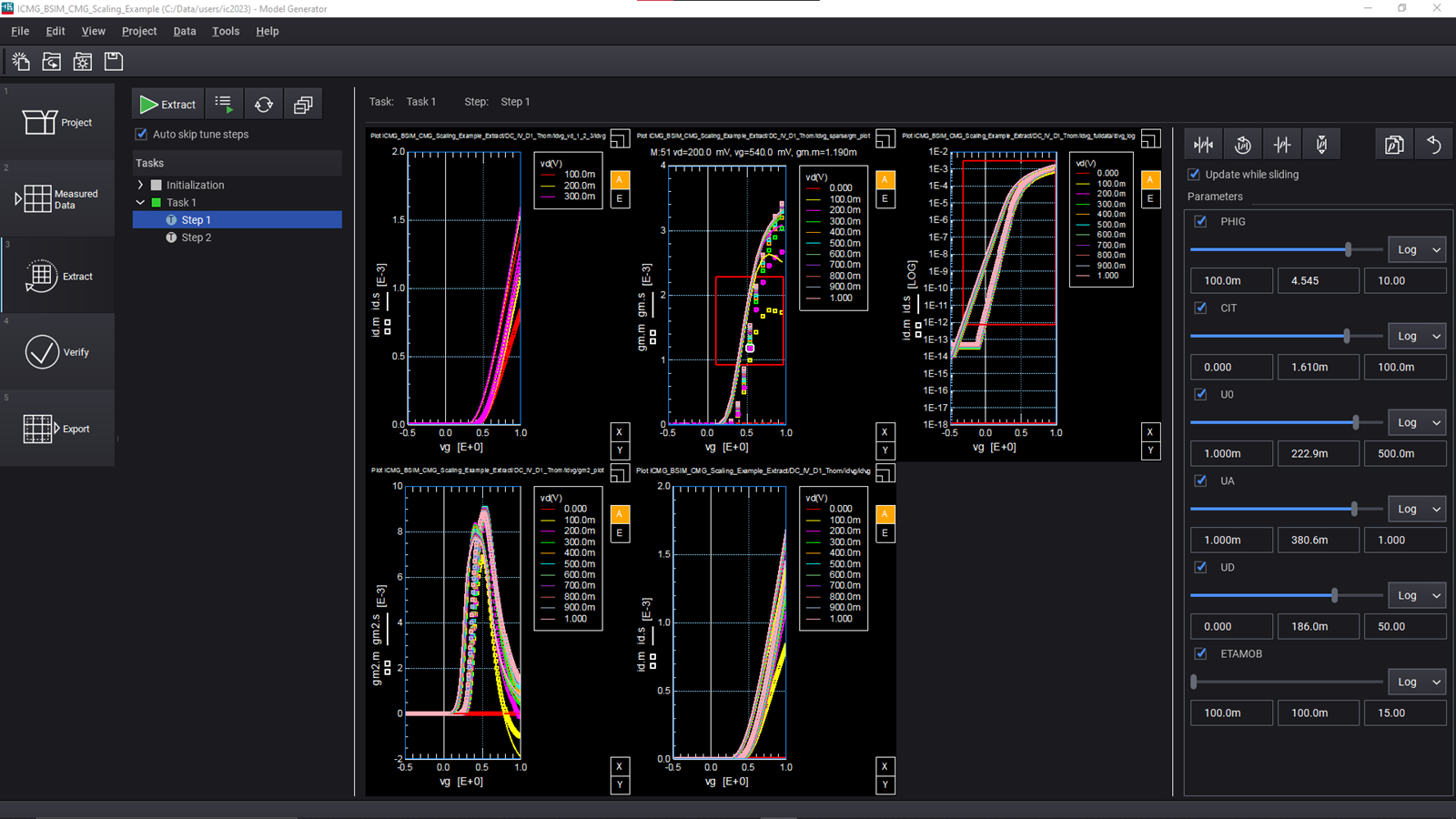Open the Data menu
Image resolution: width=1456 pixels, height=819 pixels.
[x=185, y=30]
